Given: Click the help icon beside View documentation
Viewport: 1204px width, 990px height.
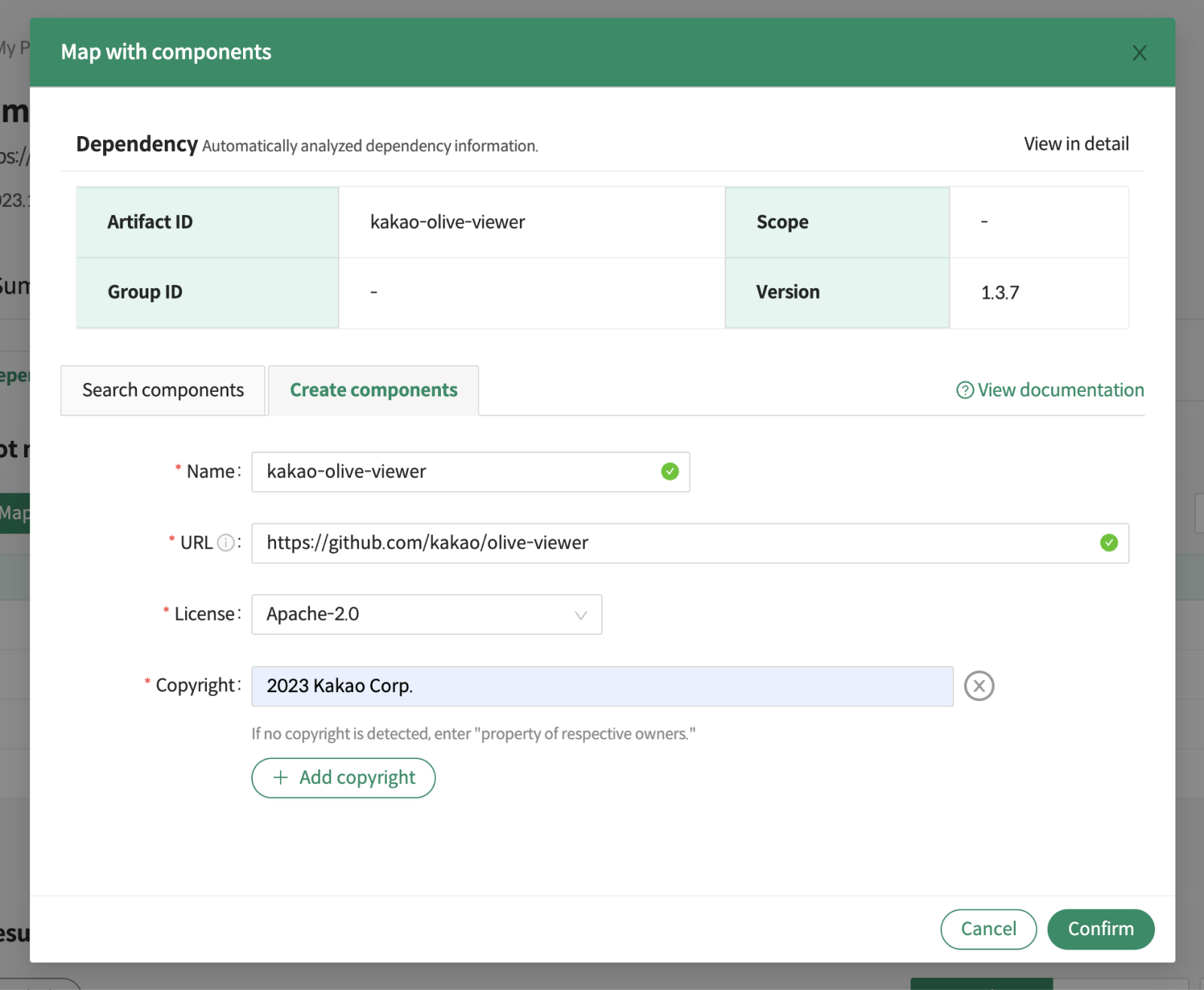Looking at the screenshot, I should click(965, 390).
